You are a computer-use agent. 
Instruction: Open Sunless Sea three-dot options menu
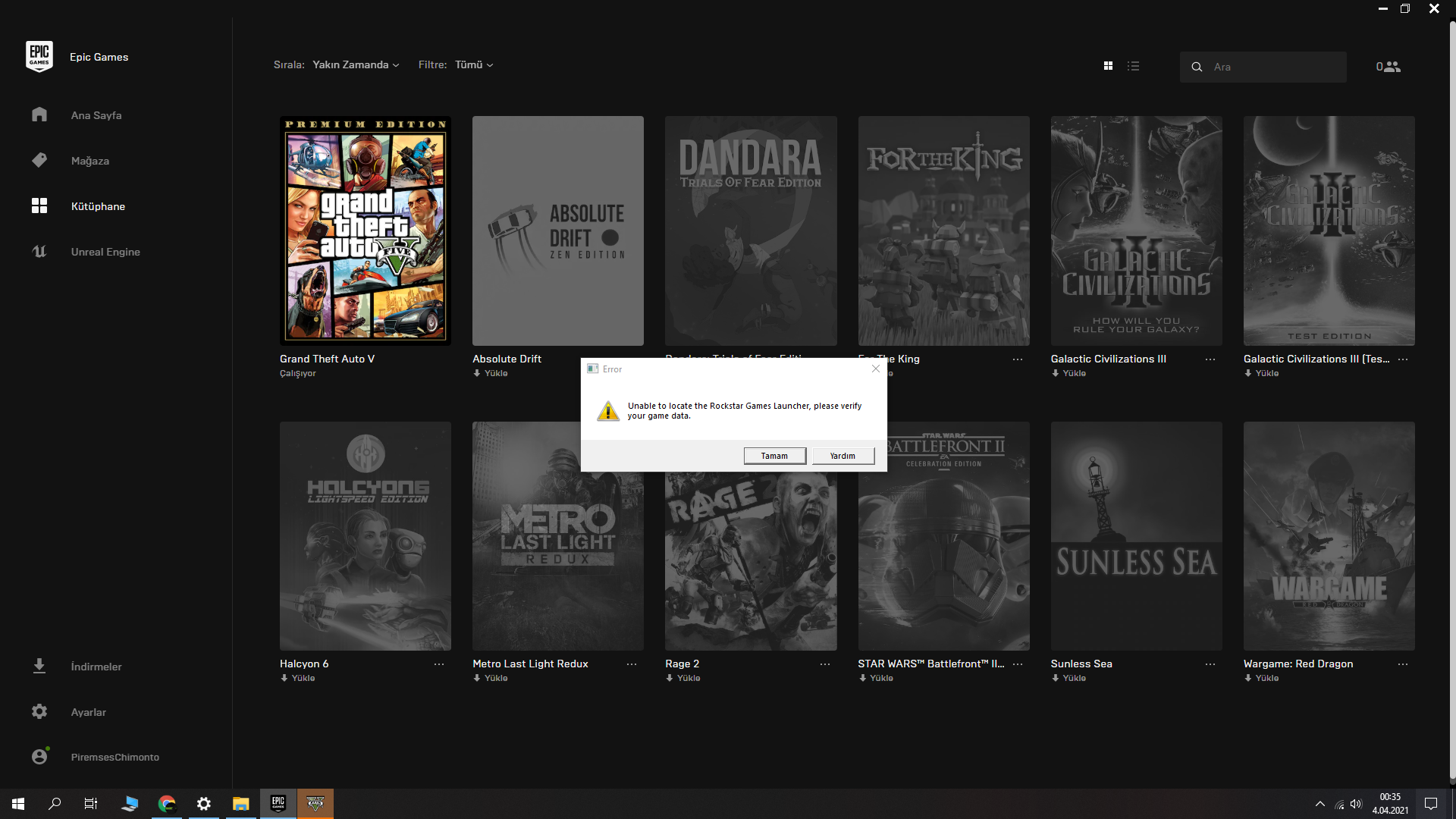(x=1210, y=664)
